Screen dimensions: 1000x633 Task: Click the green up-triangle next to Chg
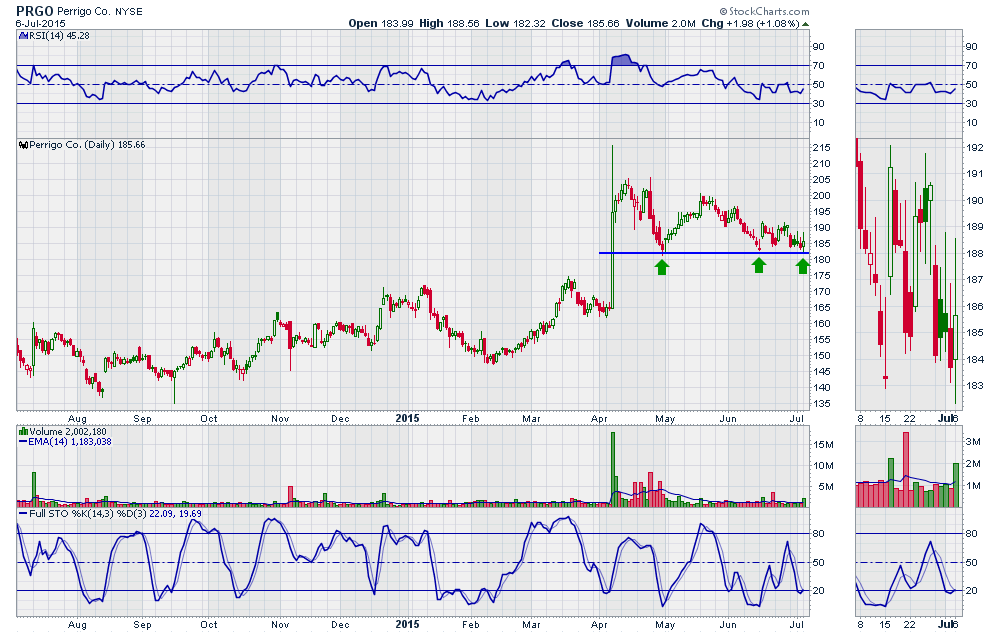806,22
